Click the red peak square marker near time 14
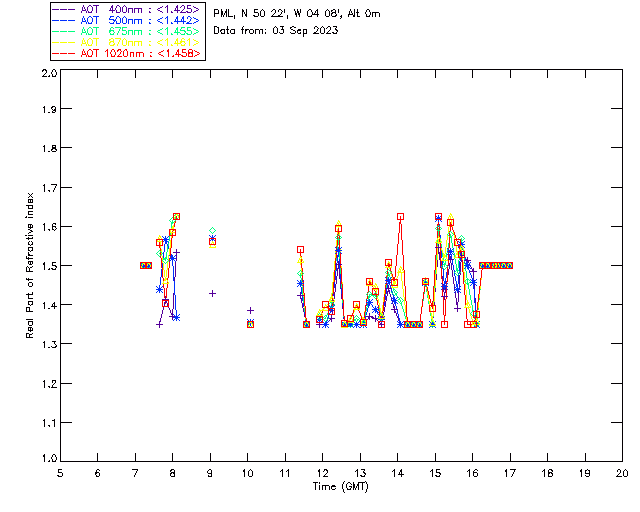This screenshot has width=640, height=512. point(400,216)
